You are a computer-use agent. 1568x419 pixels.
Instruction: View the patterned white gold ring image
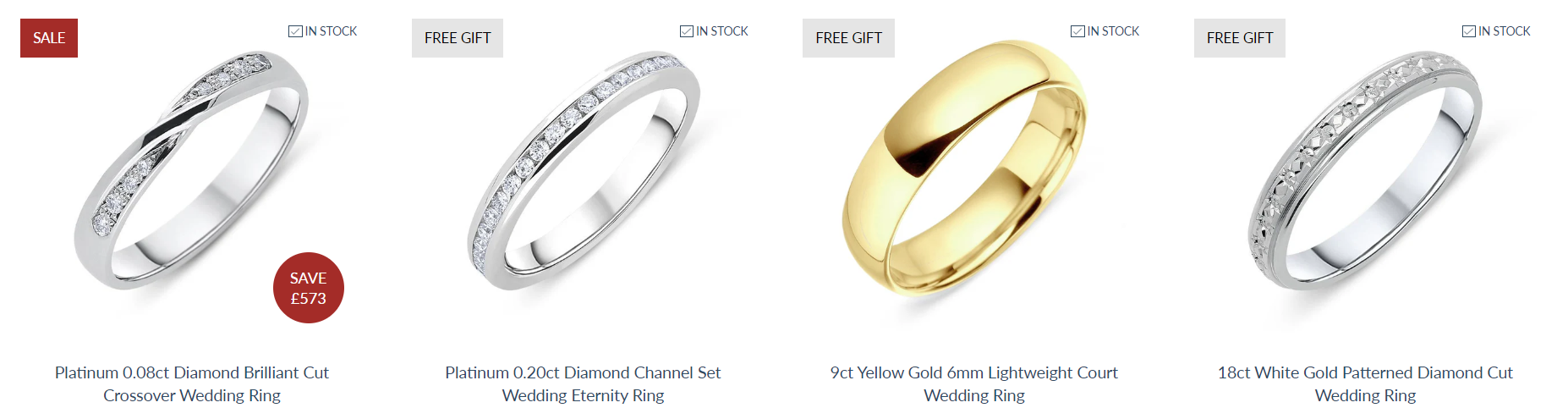(1365, 169)
